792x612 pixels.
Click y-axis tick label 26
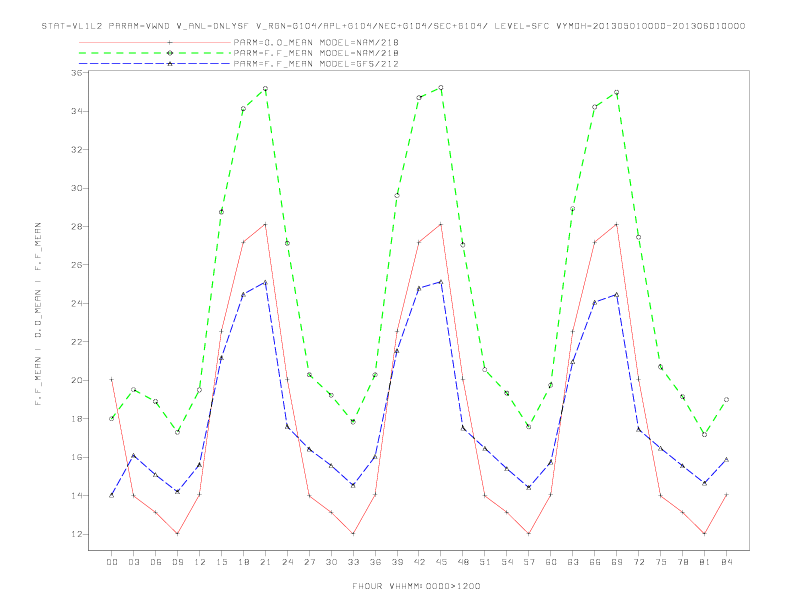click(x=76, y=265)
